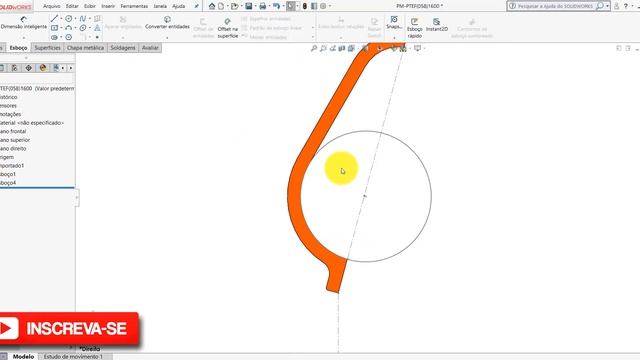Open the Inserir menu
Screen dimensions: 640x360
pyautogui.click(x=108, y=6)
